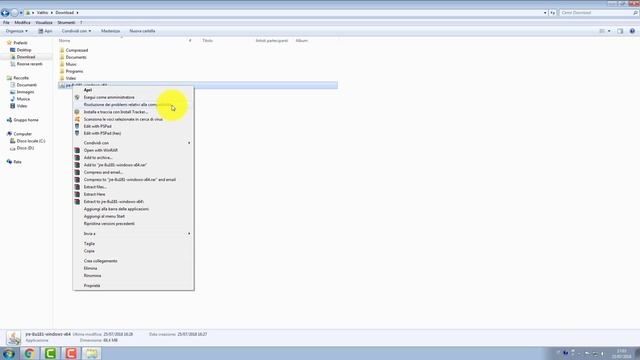Click the Forward navigation arrow
640x360 pixels.
(14, 13)
